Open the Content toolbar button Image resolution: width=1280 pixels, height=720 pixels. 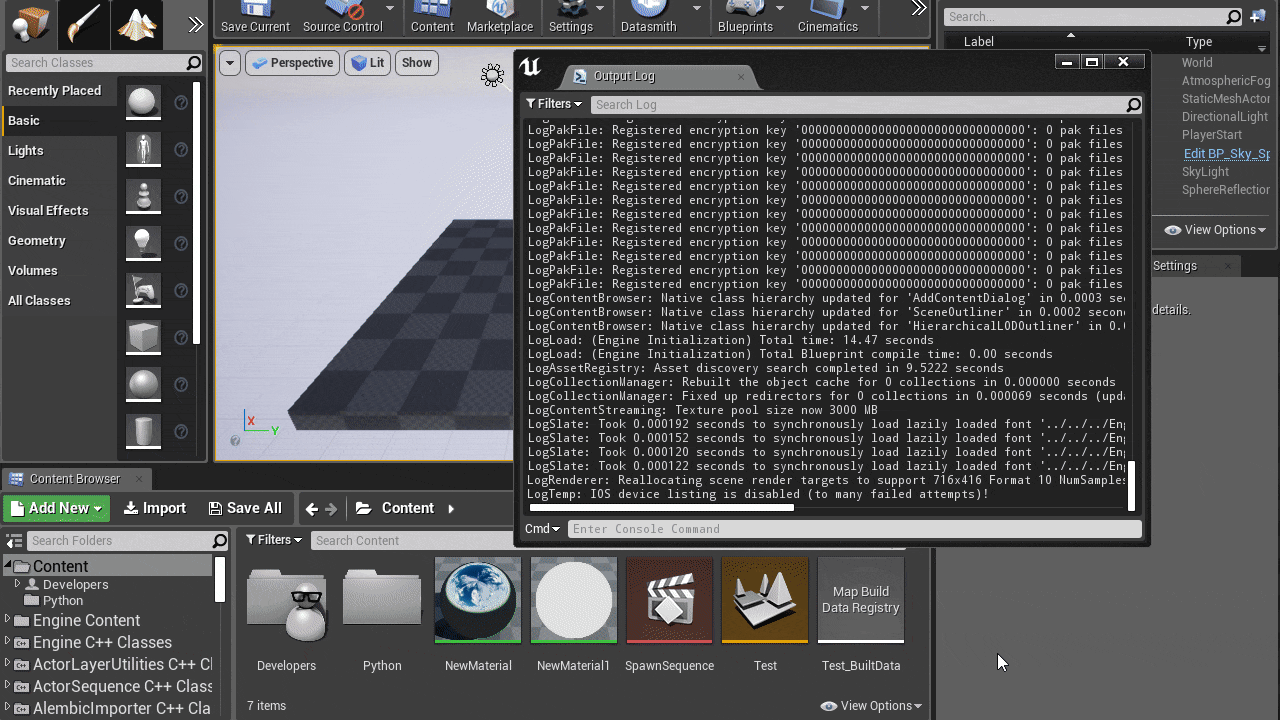(432, 17)
